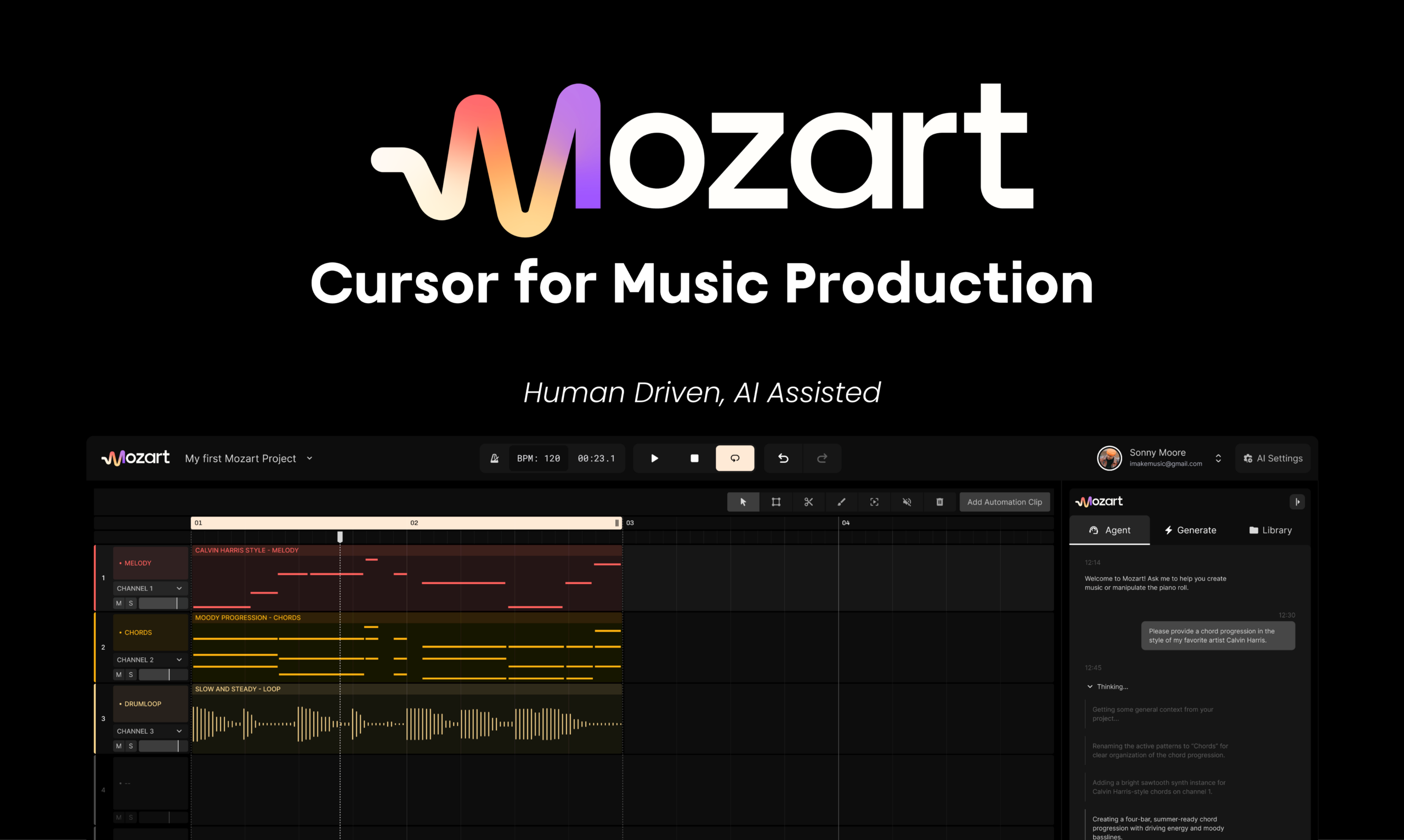
Task: Click the playhead marker on the timeline
Action: point(340,537)
